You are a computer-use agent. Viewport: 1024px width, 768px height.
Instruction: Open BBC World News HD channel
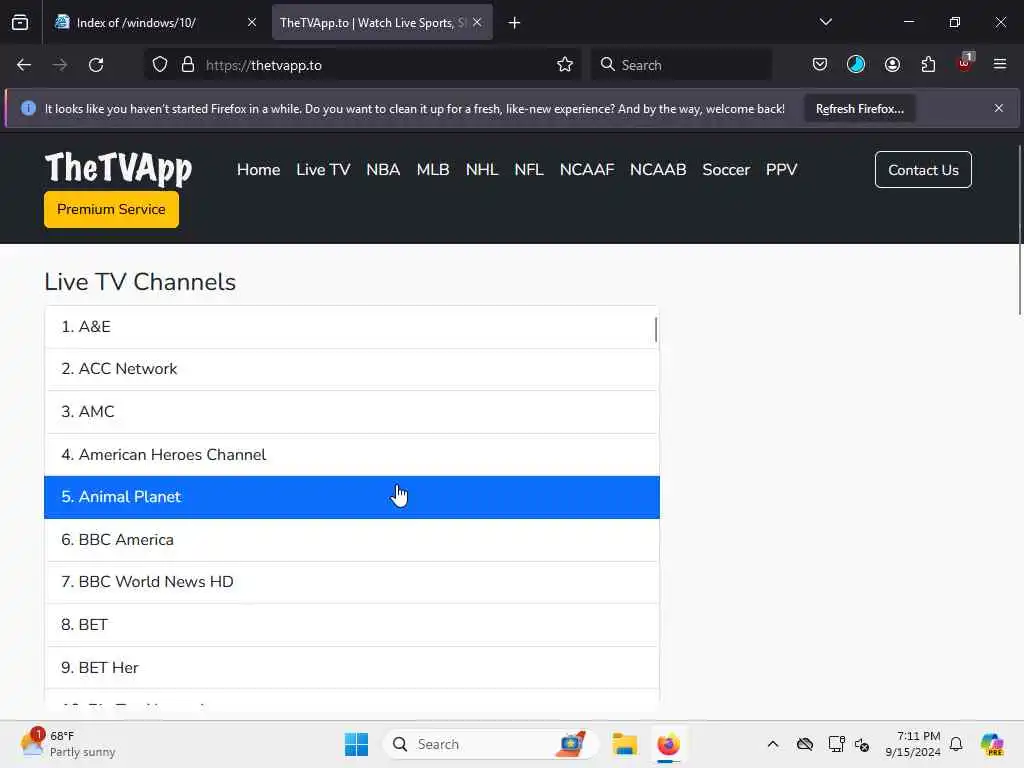(351, 582)
